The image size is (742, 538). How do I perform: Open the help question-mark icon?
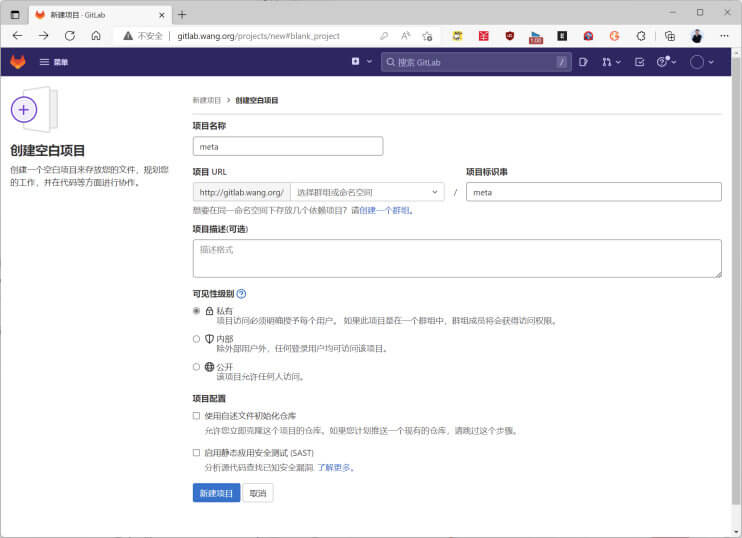click(662, 62)
